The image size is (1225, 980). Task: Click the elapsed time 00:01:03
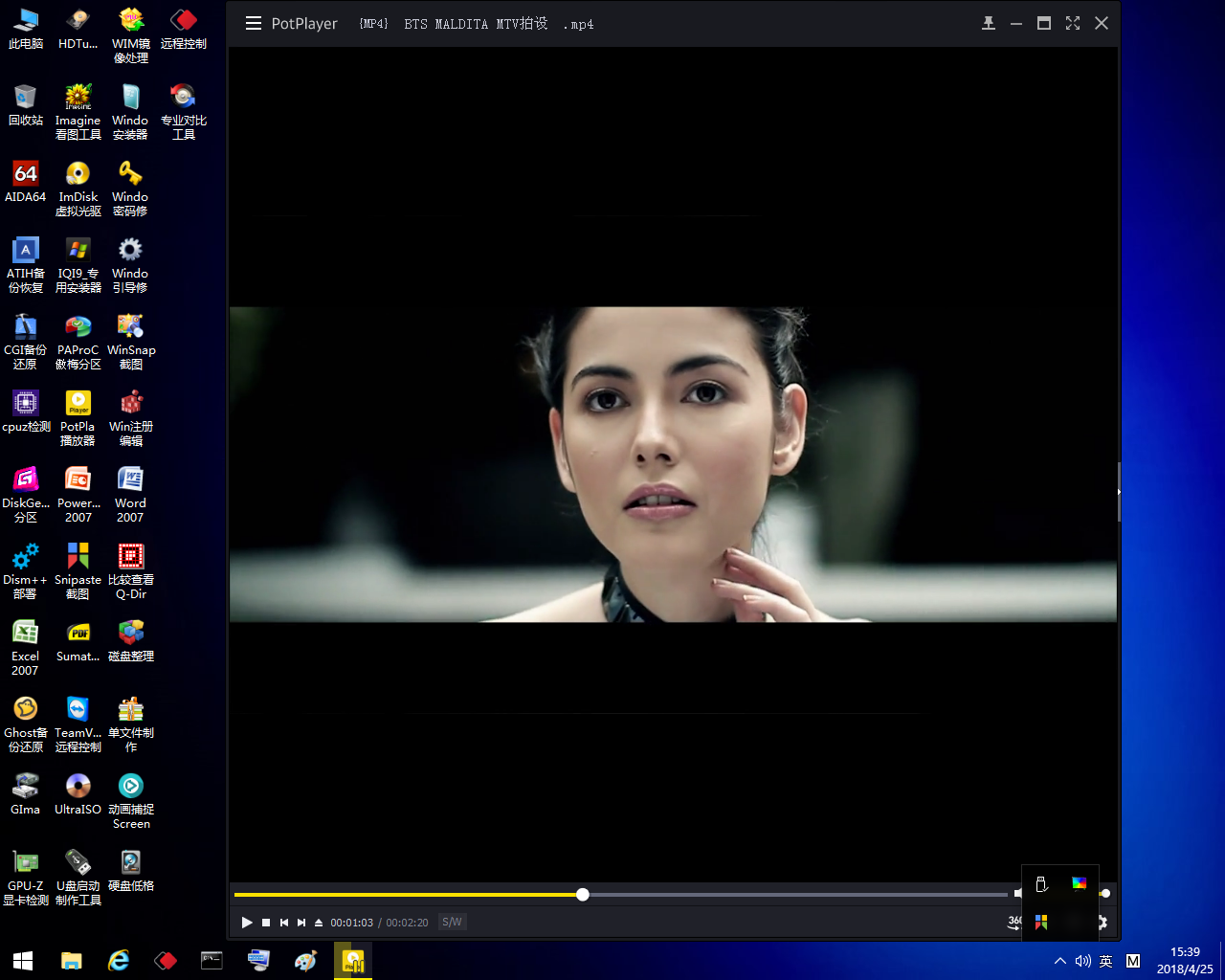pos(351,923)
